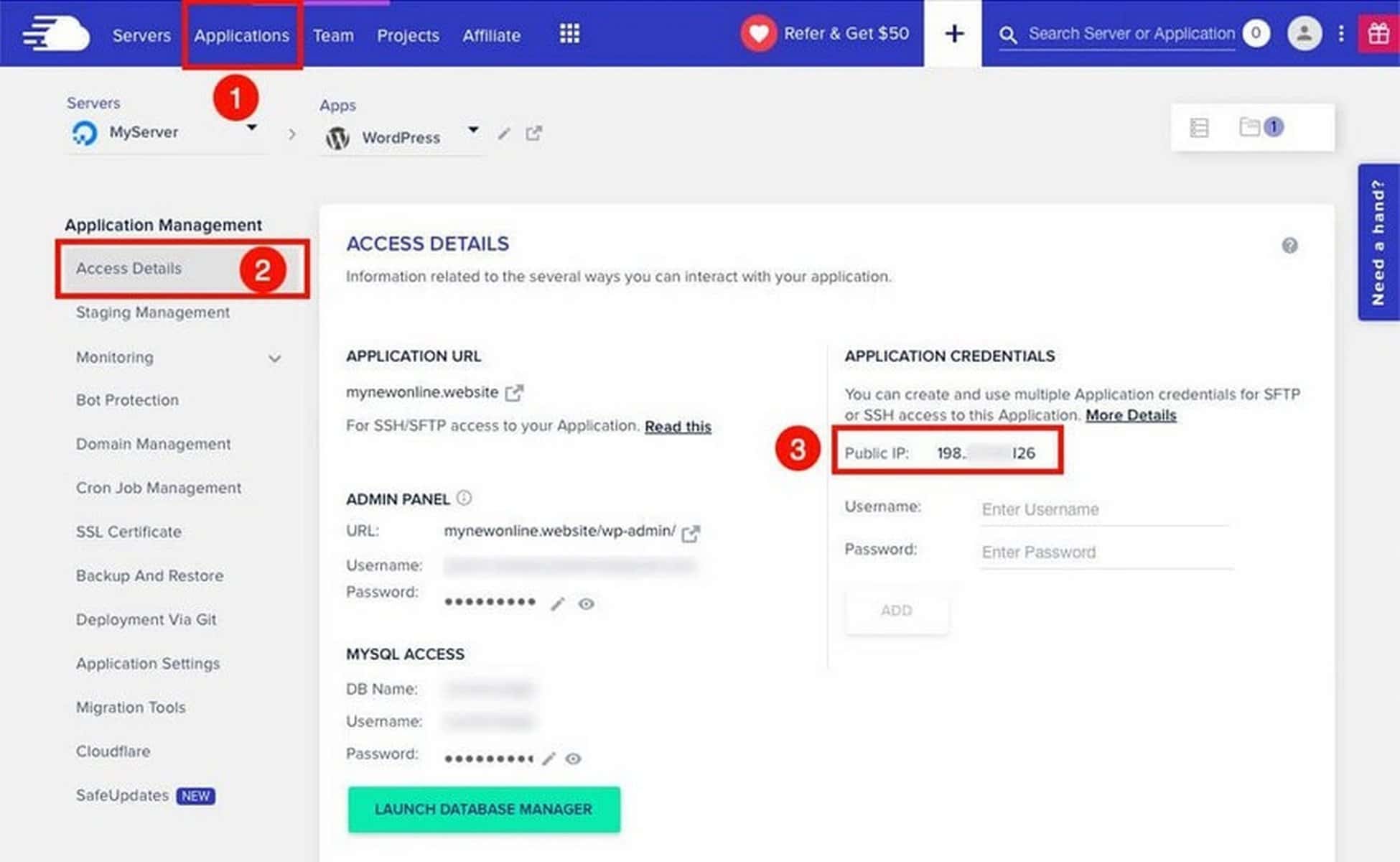Click the pencil edit icon beside WordPress

(x=503, y=134)
